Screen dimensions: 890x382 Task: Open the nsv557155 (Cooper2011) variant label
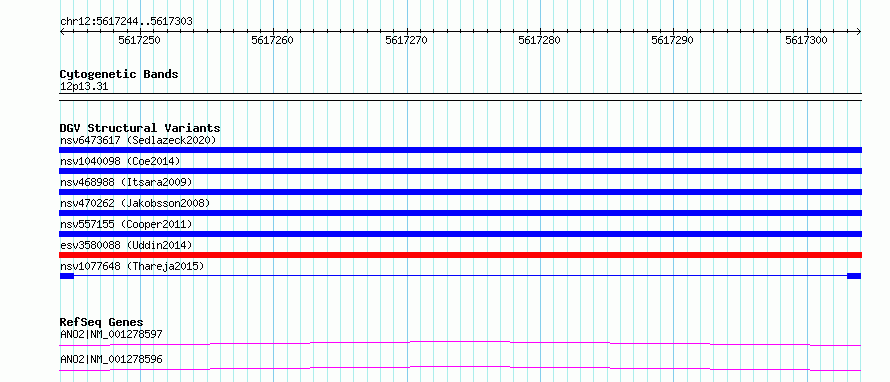(126, 224)
